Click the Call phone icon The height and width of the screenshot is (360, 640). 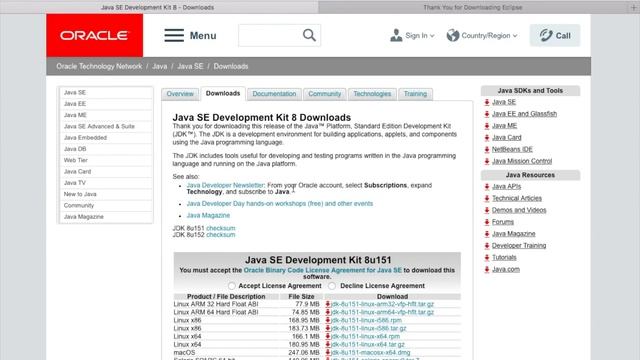pyautogui.click(x=546, y=35)
